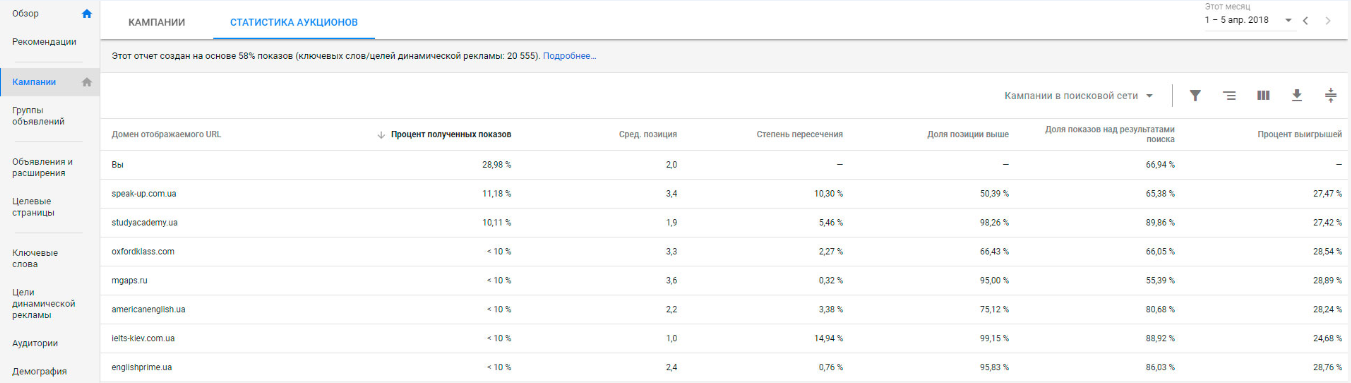Viewport: 1351px width, 383px height.
Task: Open the filter icon in the table toolbar
Action: click(x=1195, y=95)
